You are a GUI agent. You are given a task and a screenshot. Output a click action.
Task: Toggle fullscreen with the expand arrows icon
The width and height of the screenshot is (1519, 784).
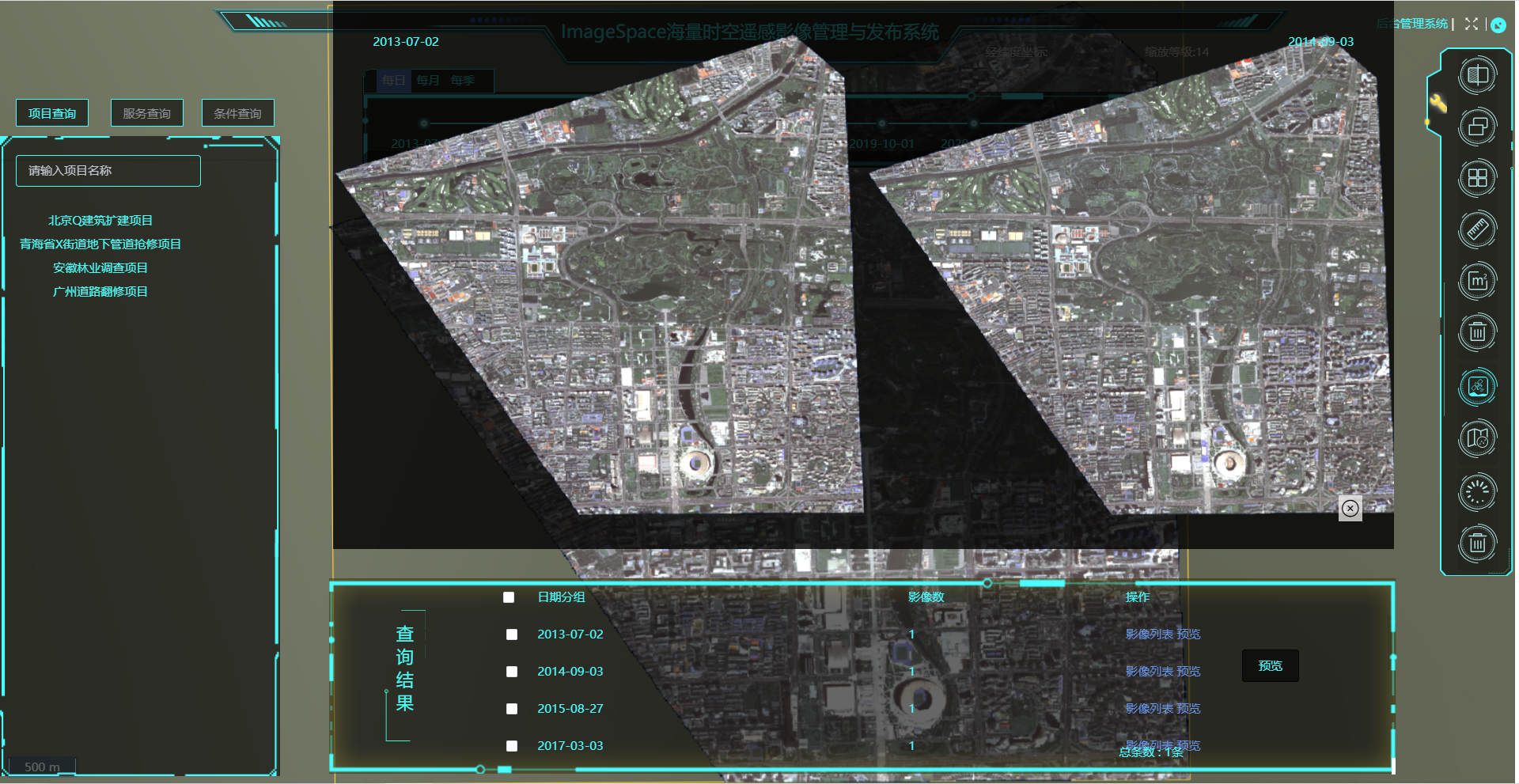[1471, 24]
